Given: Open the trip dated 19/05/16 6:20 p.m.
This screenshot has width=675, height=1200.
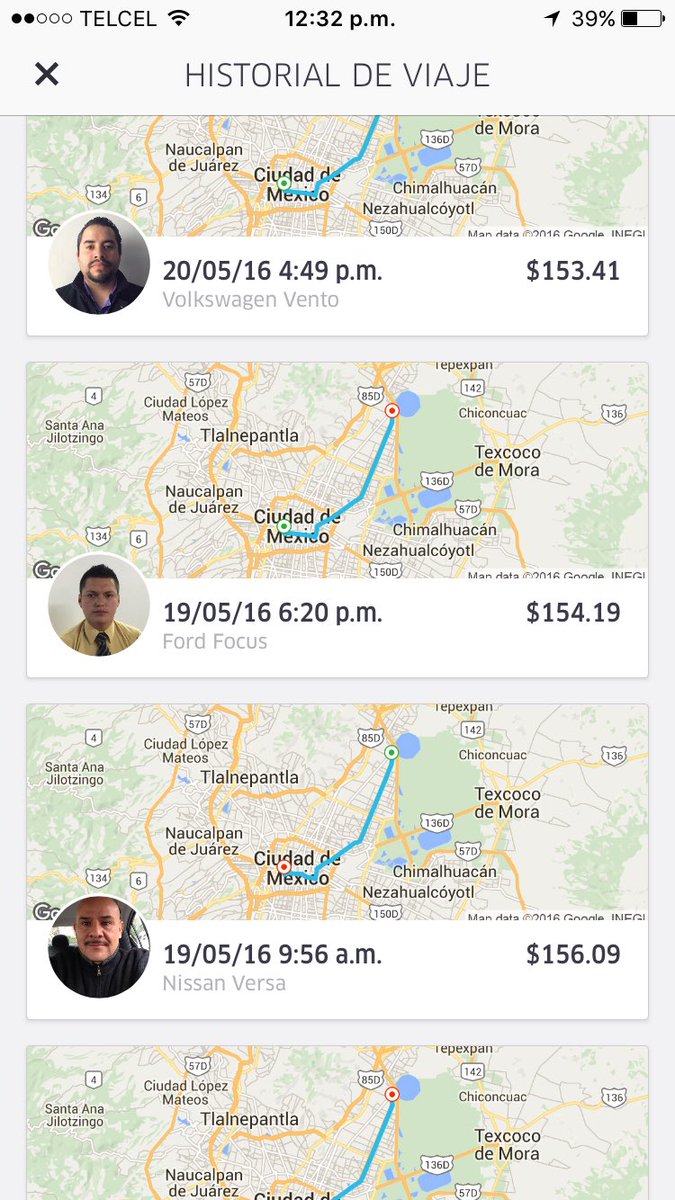Looking at the screenshot, I should coord(337,520).
